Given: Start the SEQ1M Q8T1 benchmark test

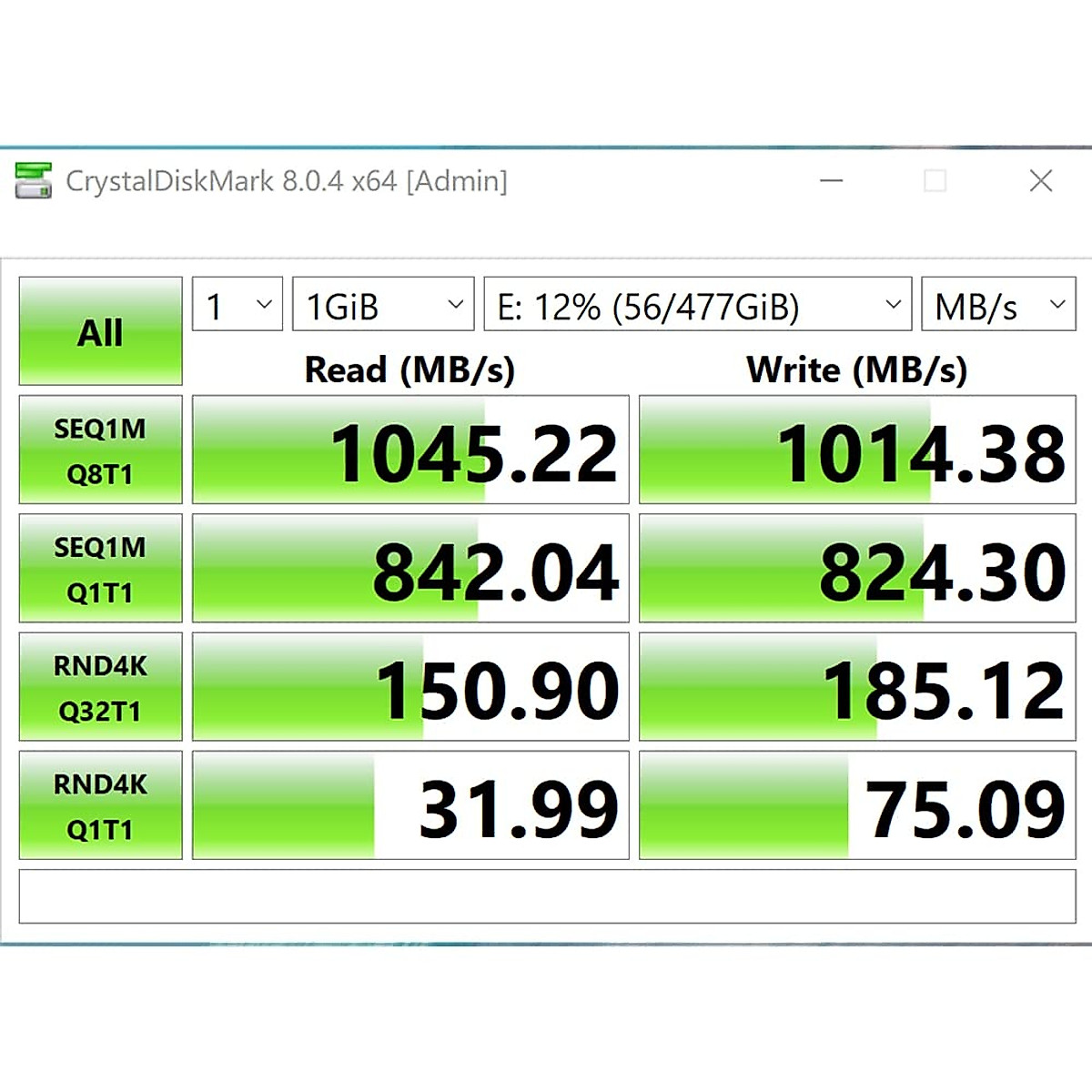Looking at the screenshot, I should 100,450.
